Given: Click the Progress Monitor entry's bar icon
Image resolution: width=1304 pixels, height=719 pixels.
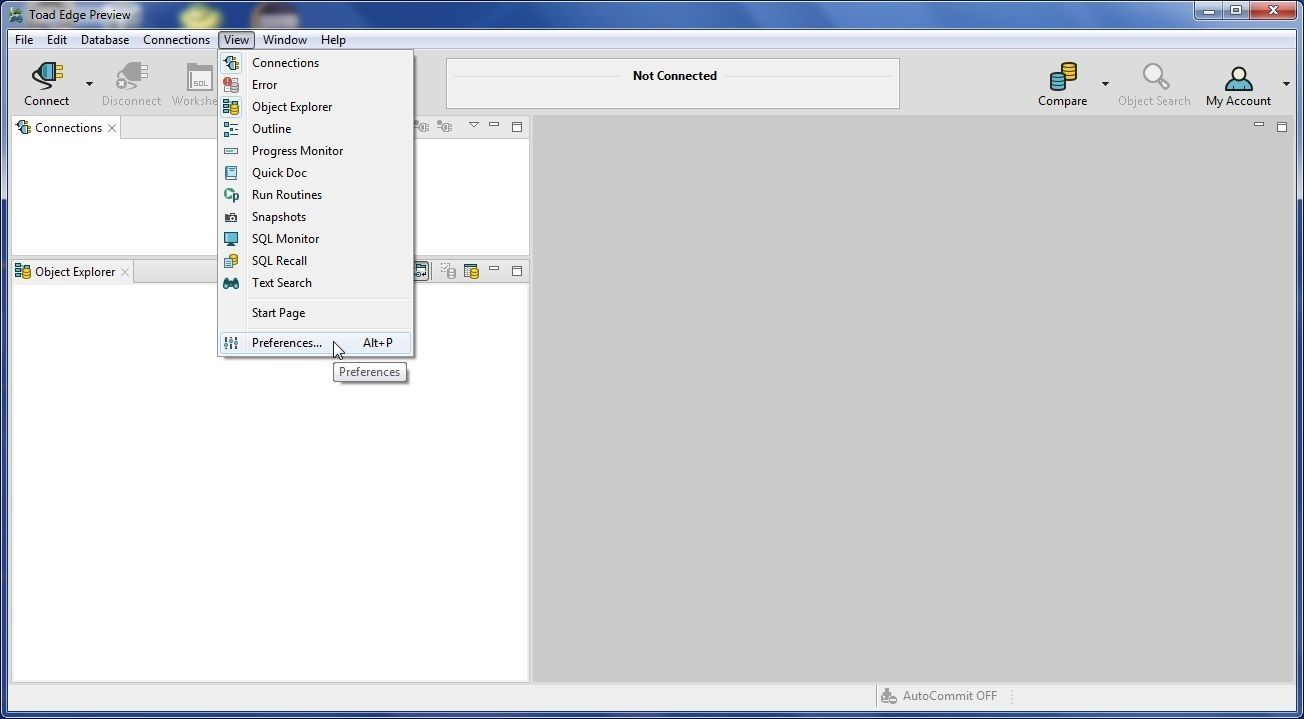Looking at the screenshot, I should click(231, 151).
